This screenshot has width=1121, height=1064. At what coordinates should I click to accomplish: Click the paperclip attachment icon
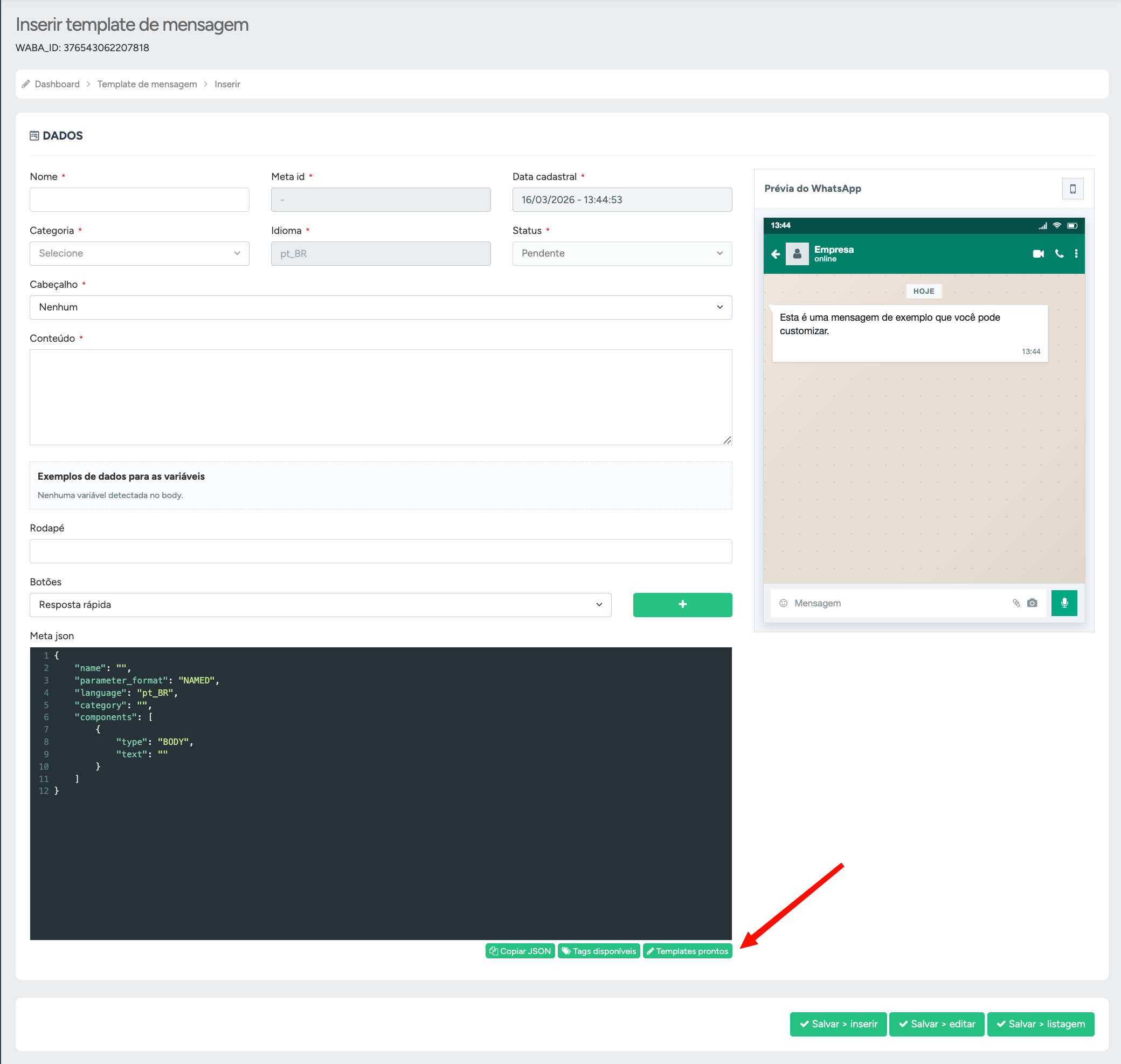point(1015,603)
